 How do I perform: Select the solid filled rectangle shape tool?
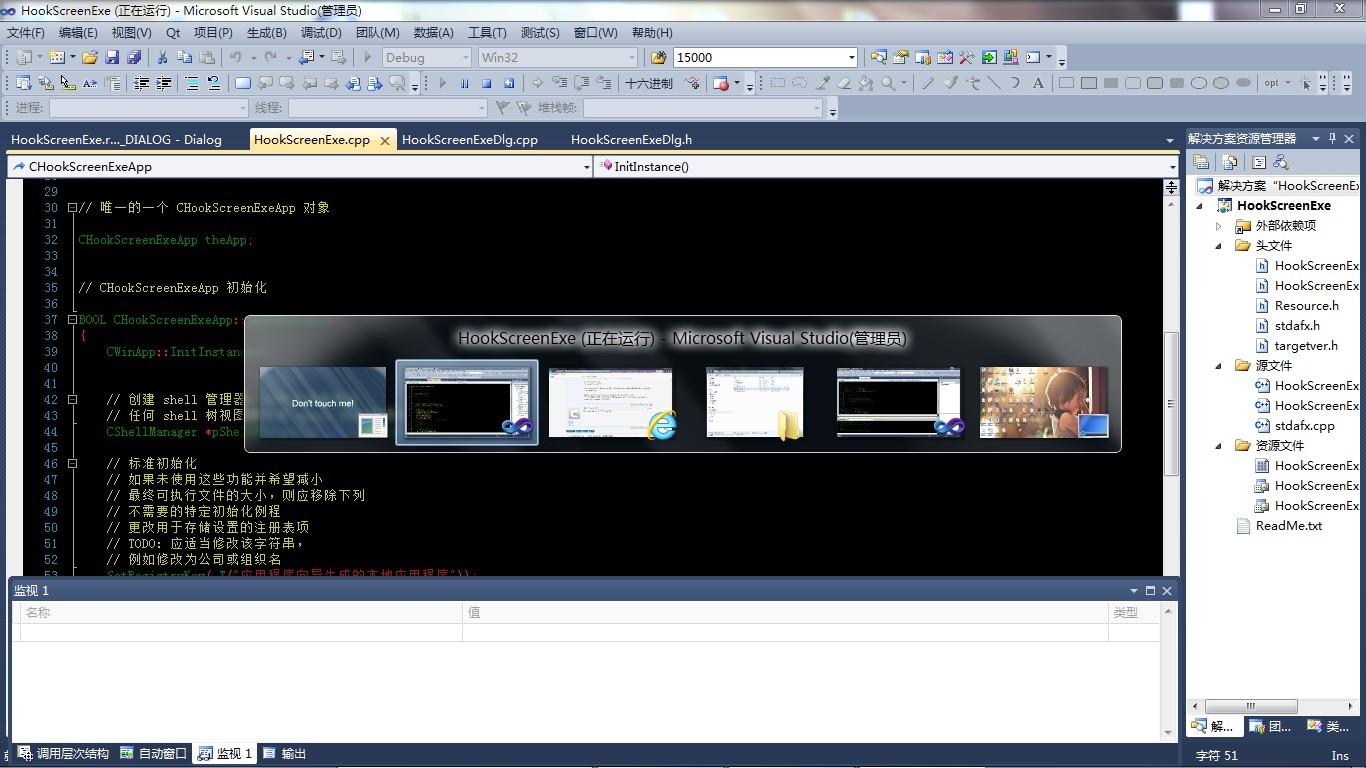click(1111, 84)
